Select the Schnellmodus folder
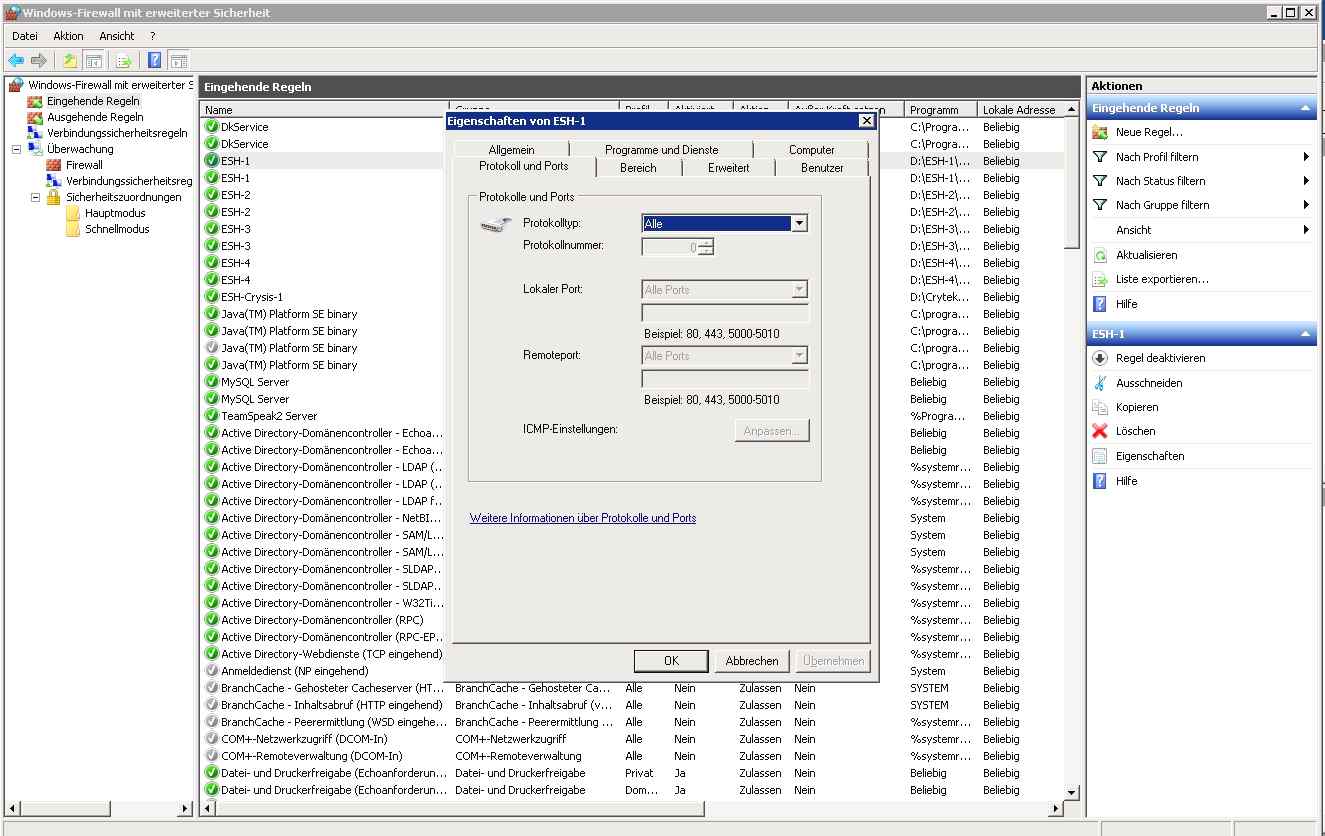 click(x=117, y=229)
